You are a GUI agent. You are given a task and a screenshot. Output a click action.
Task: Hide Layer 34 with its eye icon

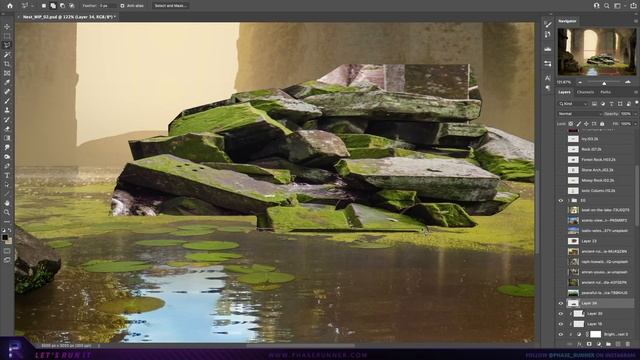[561, 303]
